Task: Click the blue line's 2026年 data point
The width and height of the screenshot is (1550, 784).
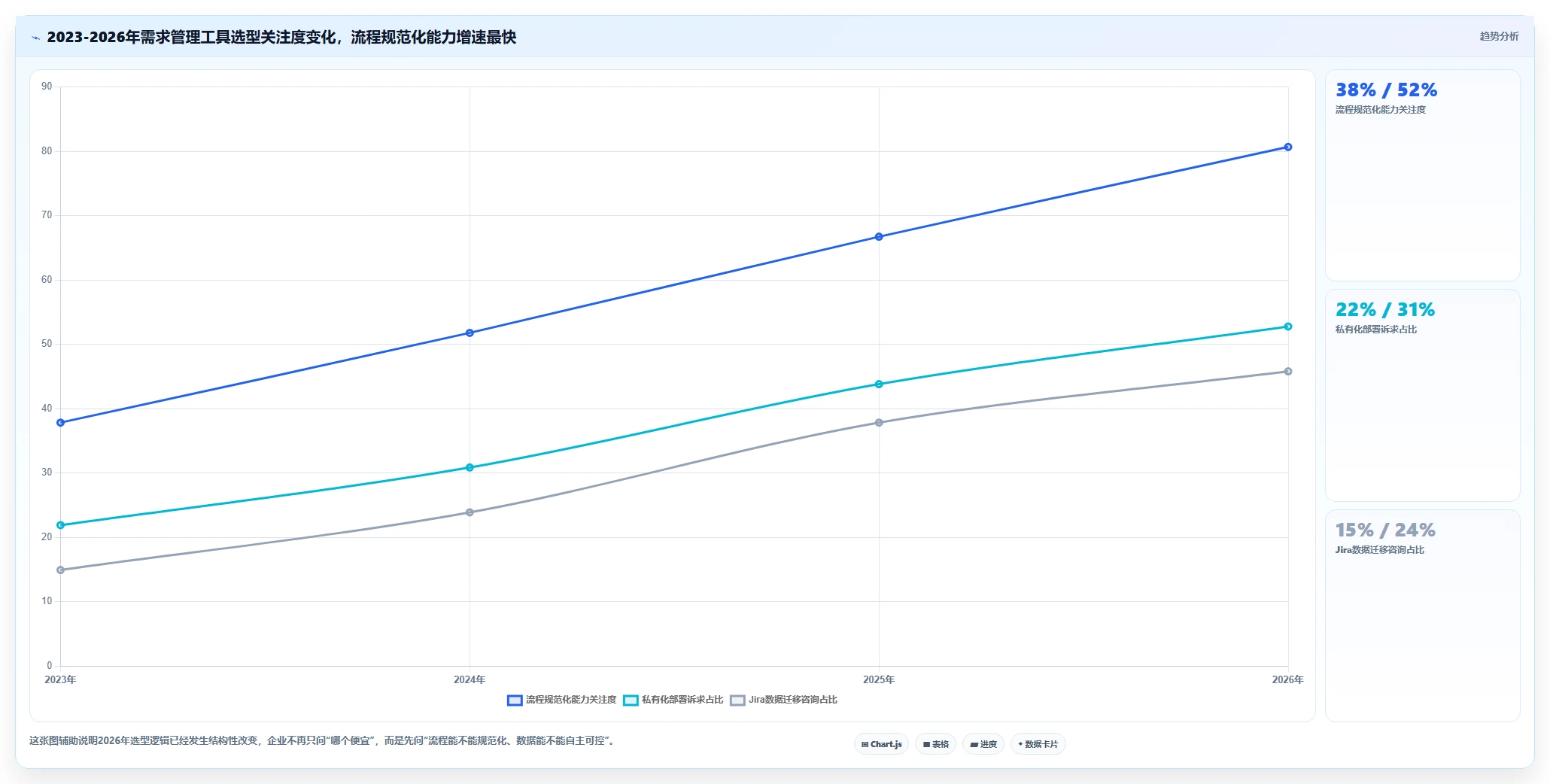Action: pos(1288,147)
